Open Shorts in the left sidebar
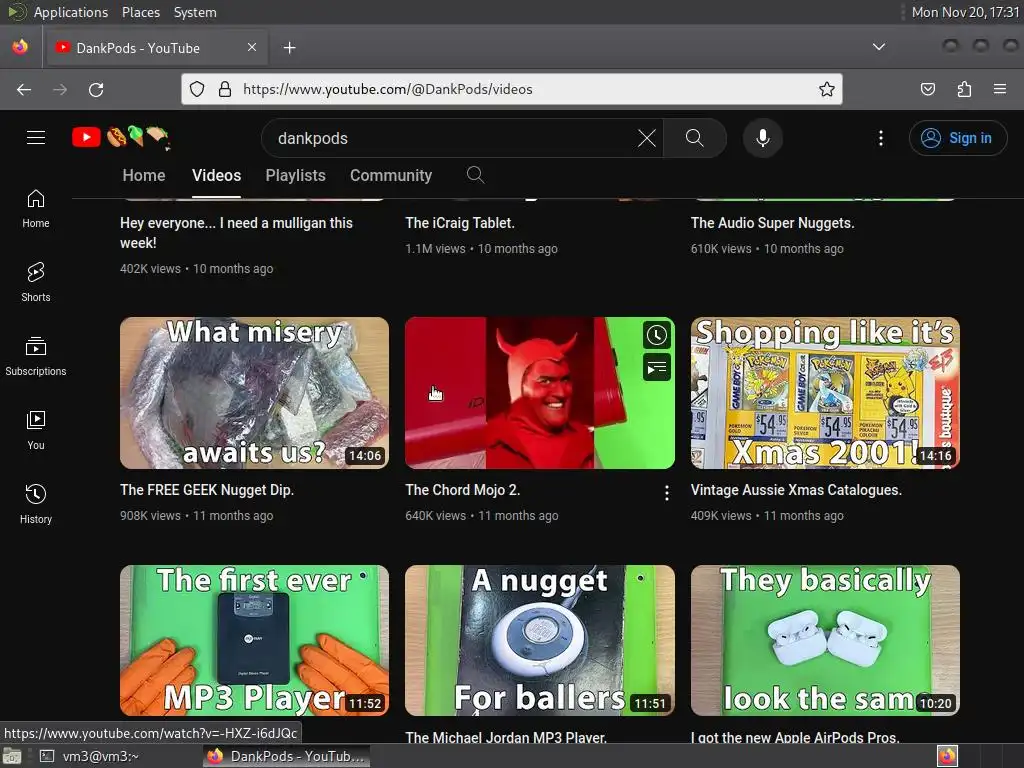Screen dimensions: 1024x768 pyautogui.click(x=36, y=283)
